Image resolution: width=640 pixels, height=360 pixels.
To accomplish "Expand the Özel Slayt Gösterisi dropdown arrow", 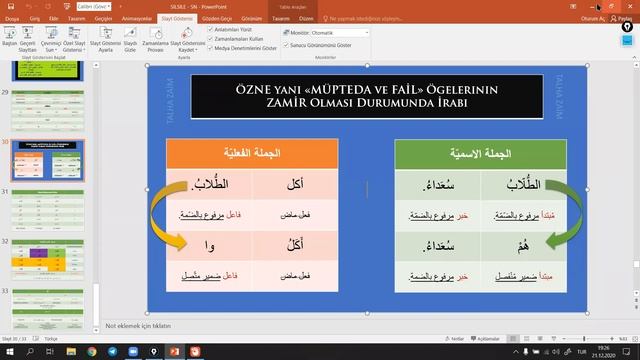I will point(84,50).
